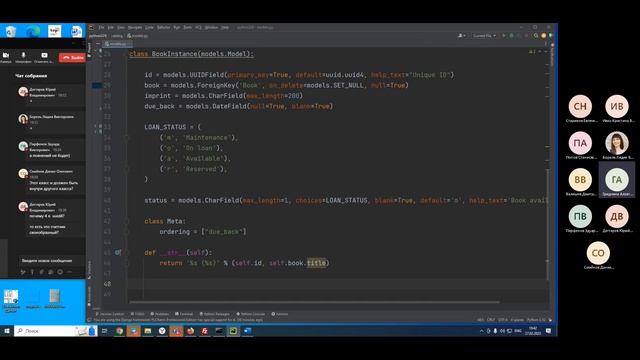Open the notification center icon

point(549,331)
